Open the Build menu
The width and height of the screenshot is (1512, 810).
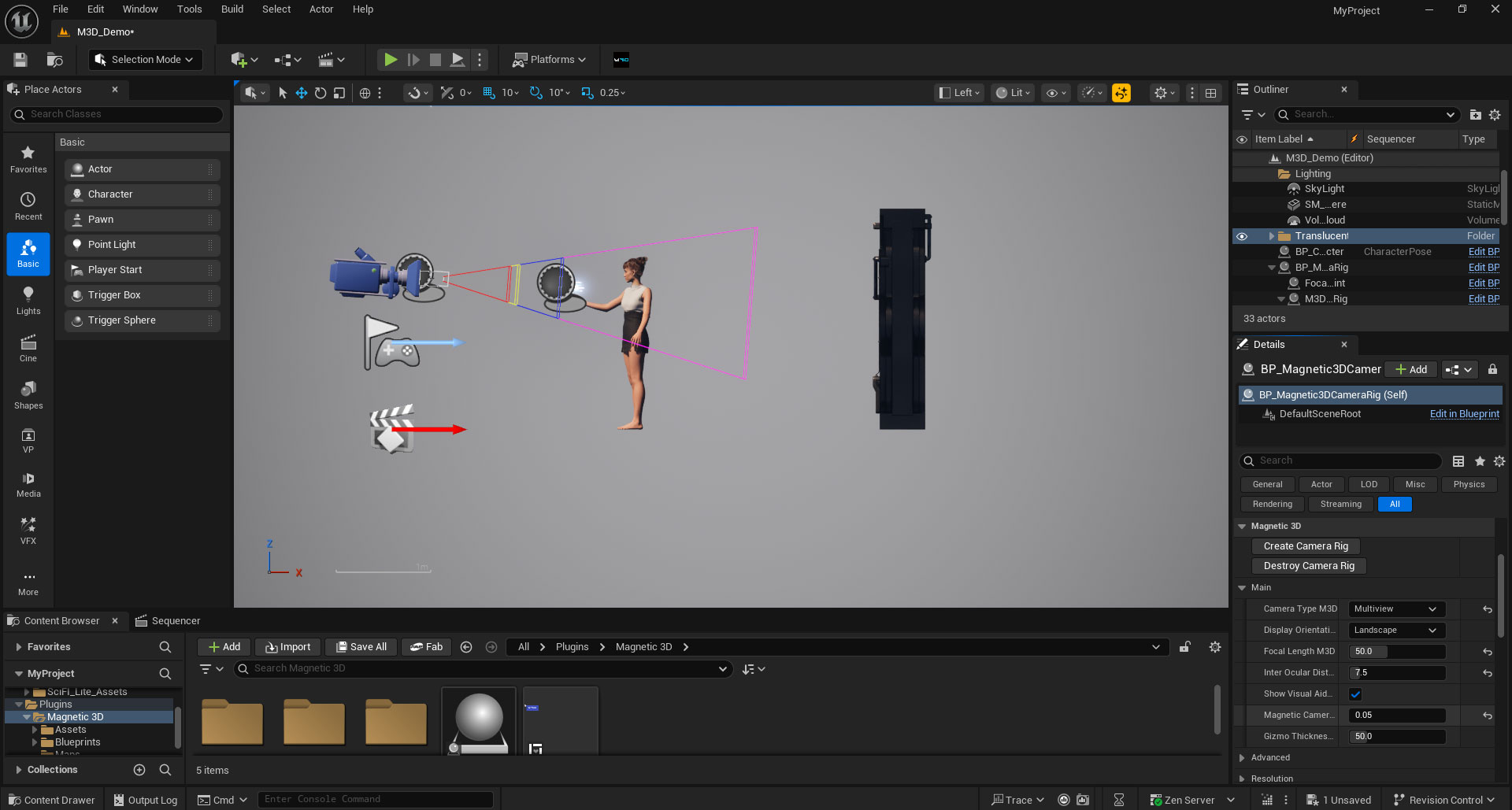232,9
